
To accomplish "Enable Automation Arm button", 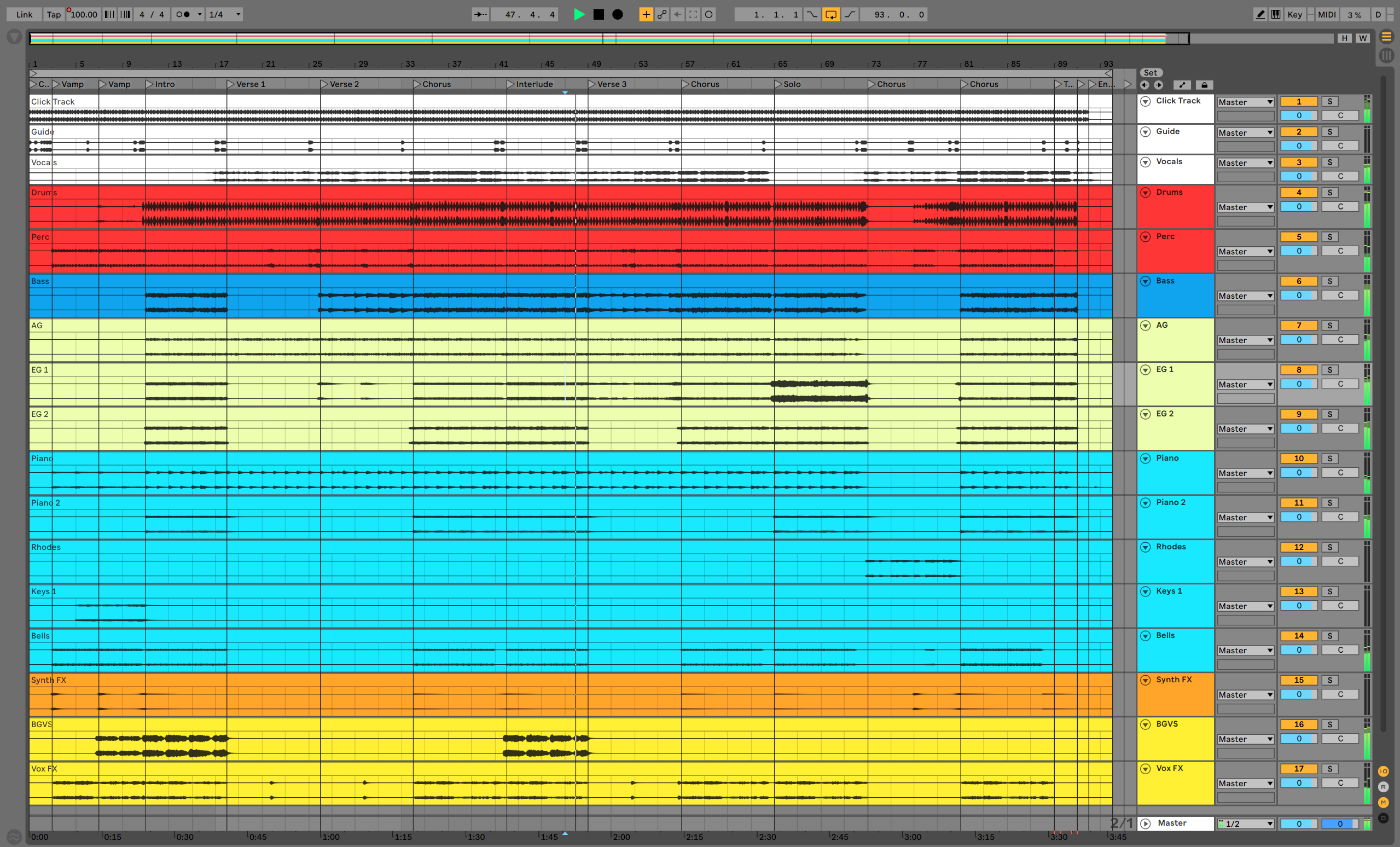I will 662,15.
